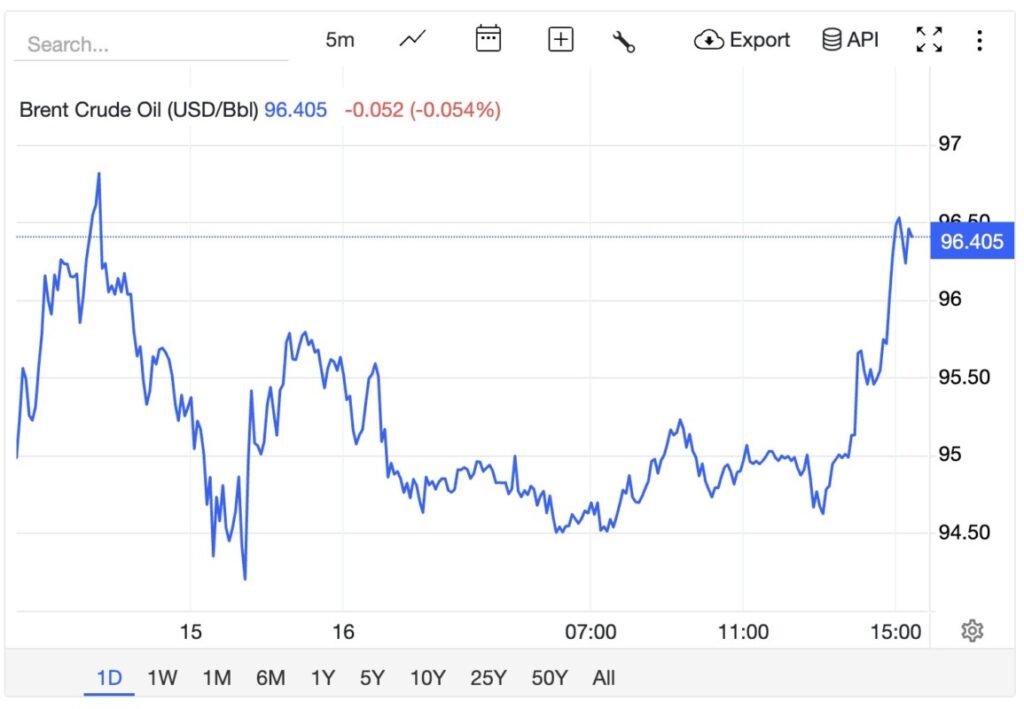Open the chart tools wrench icon
The width and height of the screenshot is (1024, 709).
tap(623, 39)
